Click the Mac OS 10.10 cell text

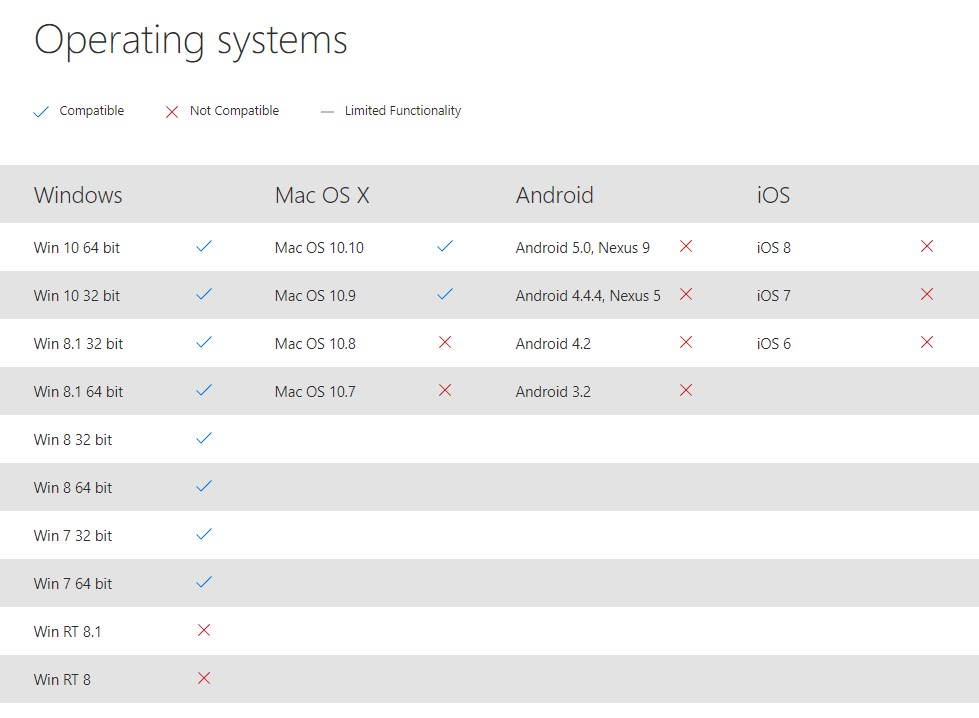pyautogui.click(x=319, y=248)
